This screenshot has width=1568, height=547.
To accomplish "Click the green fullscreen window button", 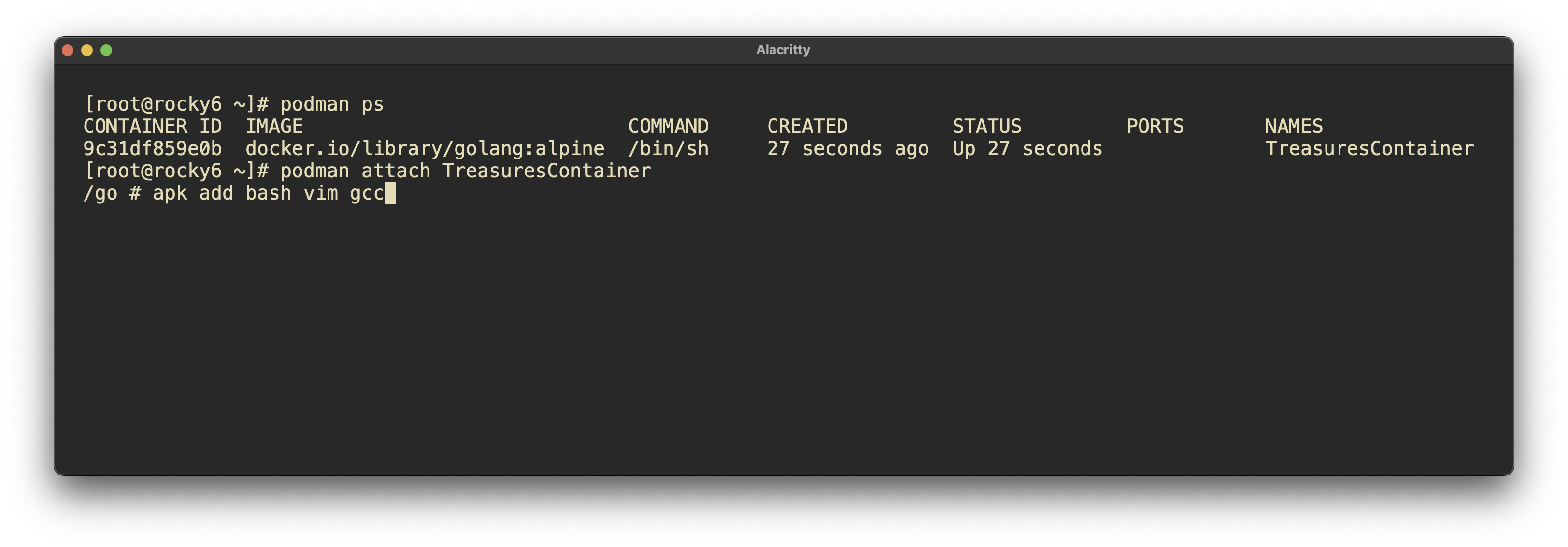I will tap(106, 51).
